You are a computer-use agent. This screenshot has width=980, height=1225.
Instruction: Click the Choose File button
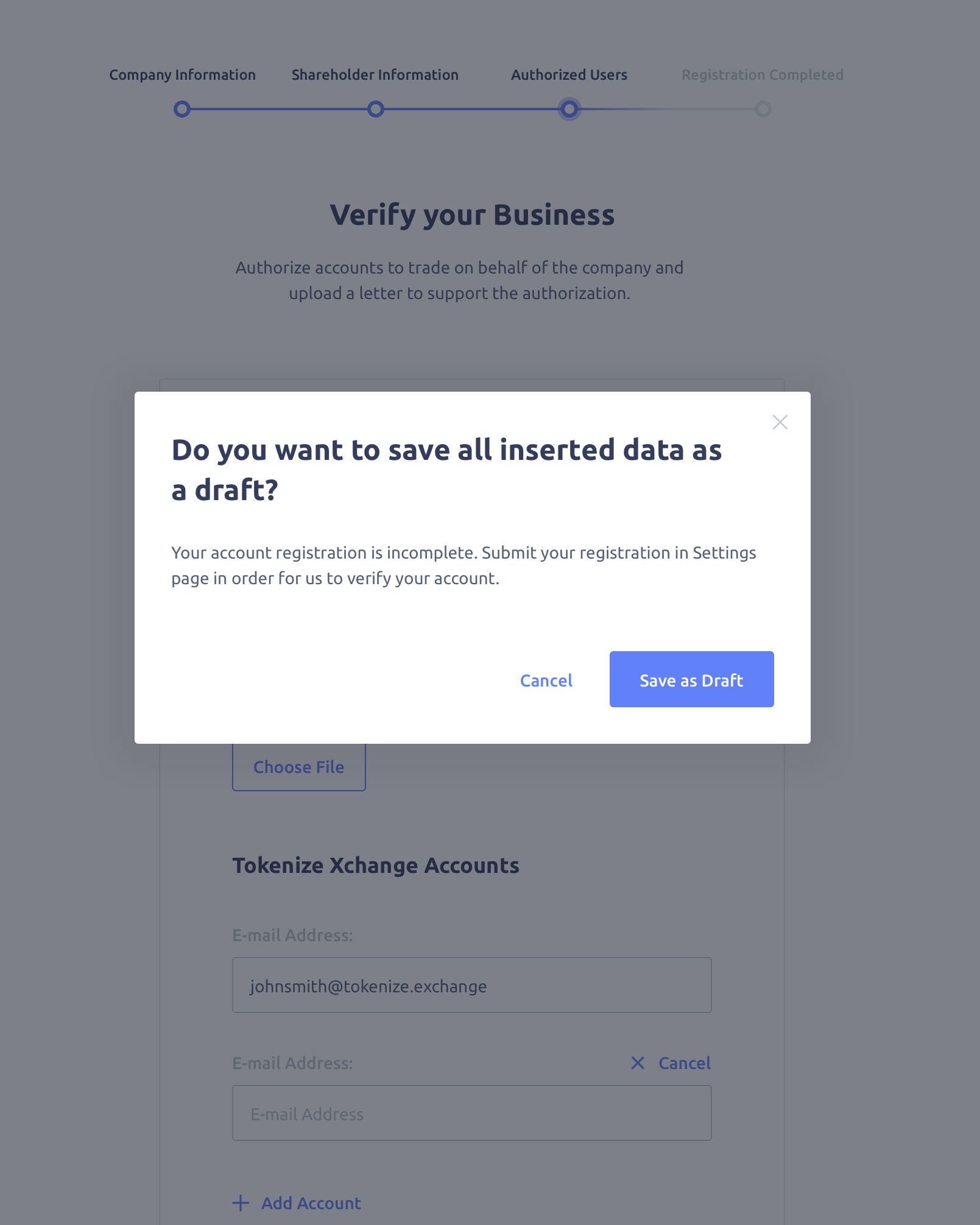299,766
